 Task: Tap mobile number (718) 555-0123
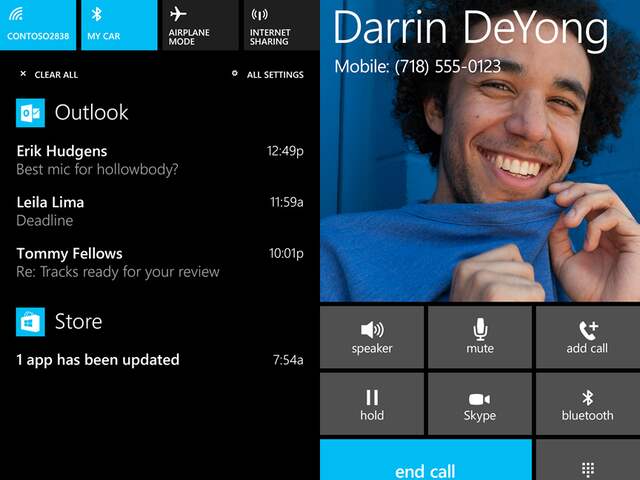[448, 66]
